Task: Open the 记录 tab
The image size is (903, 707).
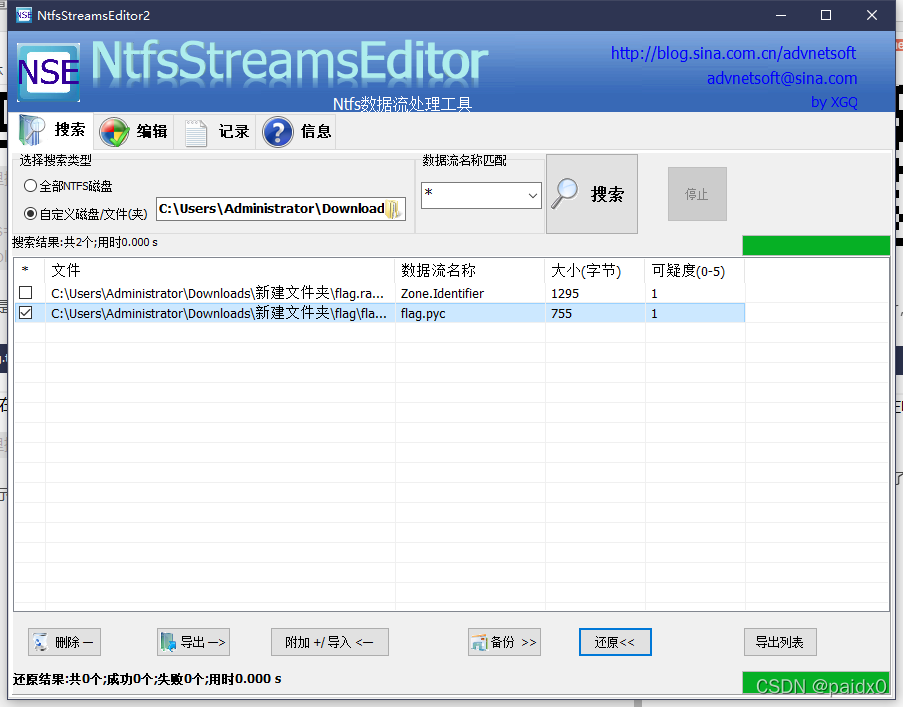Action: (217, 132)
